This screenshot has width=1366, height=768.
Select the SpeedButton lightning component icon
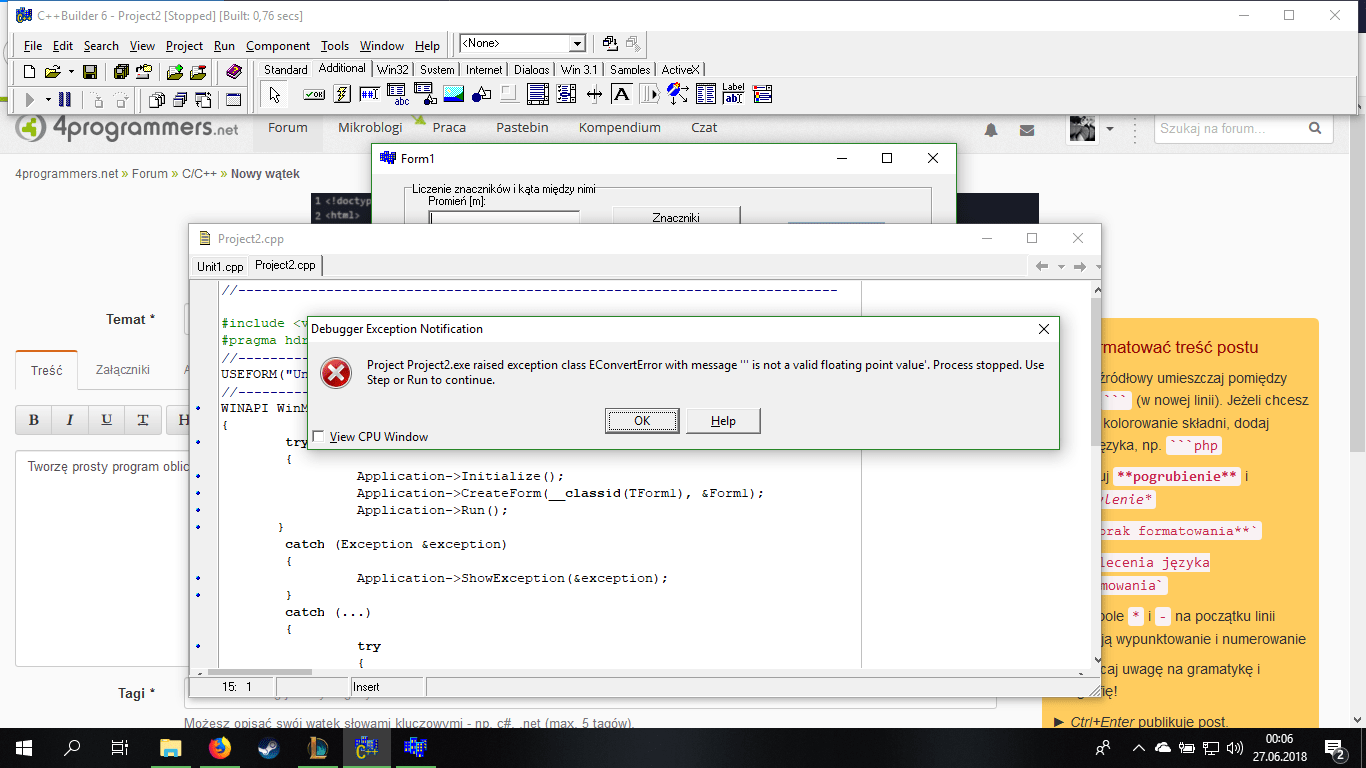[341, 95]
